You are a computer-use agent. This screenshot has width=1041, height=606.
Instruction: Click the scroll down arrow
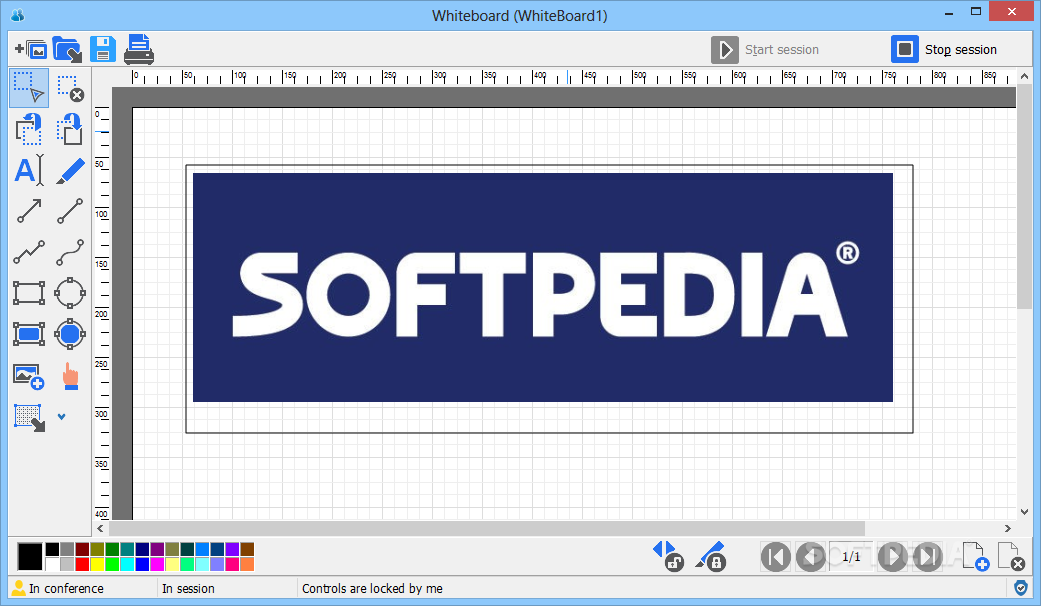pyautogui.click(x=1024, y=512)
